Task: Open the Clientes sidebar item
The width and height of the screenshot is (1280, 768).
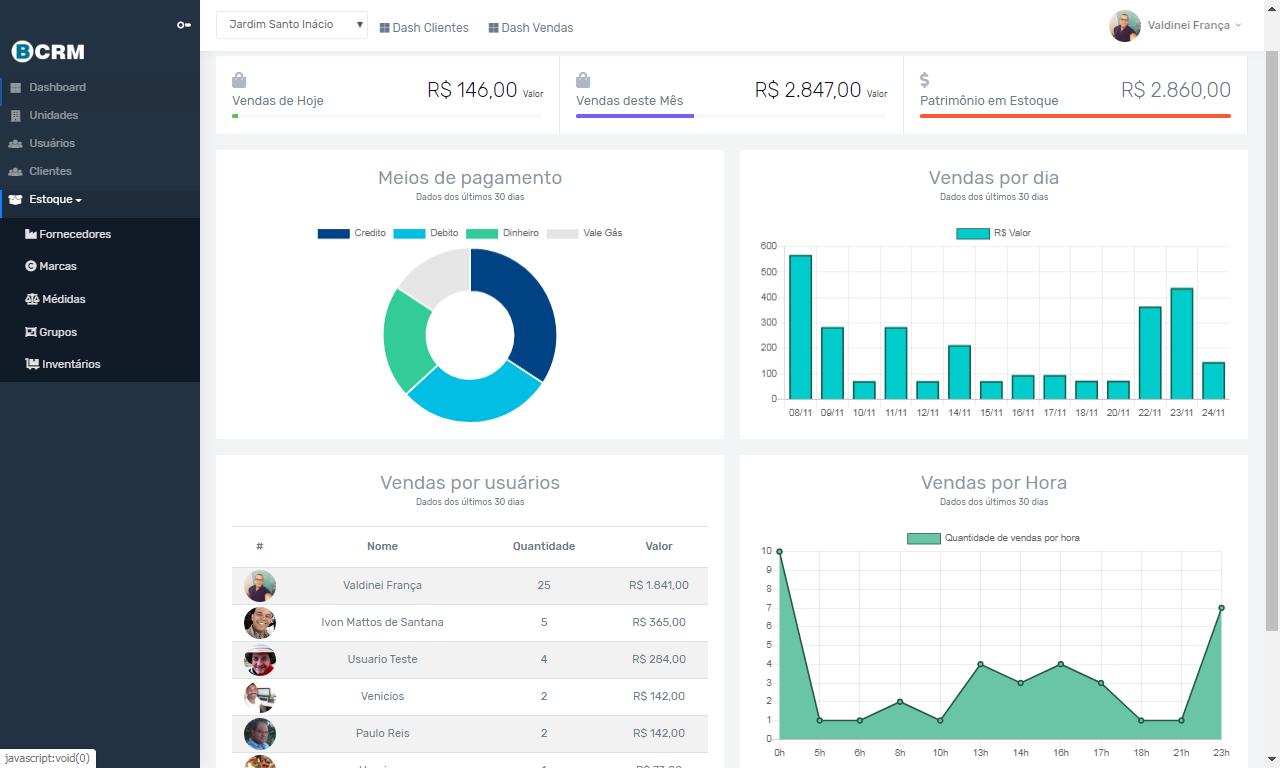Action: [x=50, y=171]
